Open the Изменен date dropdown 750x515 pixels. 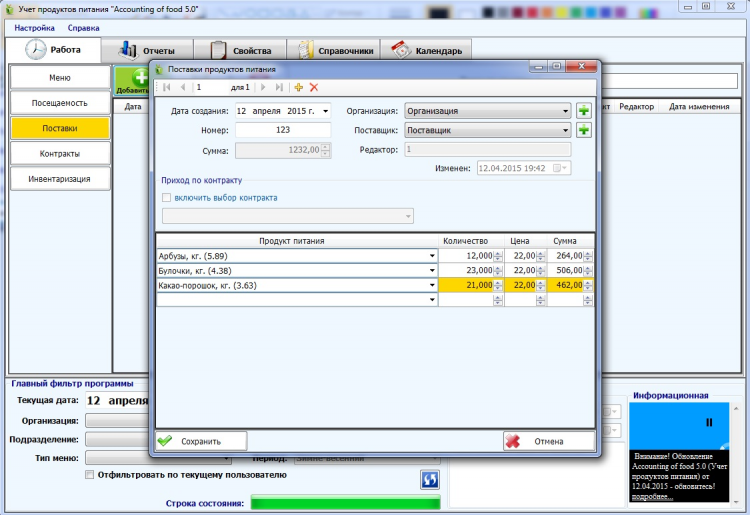click(x=560, y=168)
